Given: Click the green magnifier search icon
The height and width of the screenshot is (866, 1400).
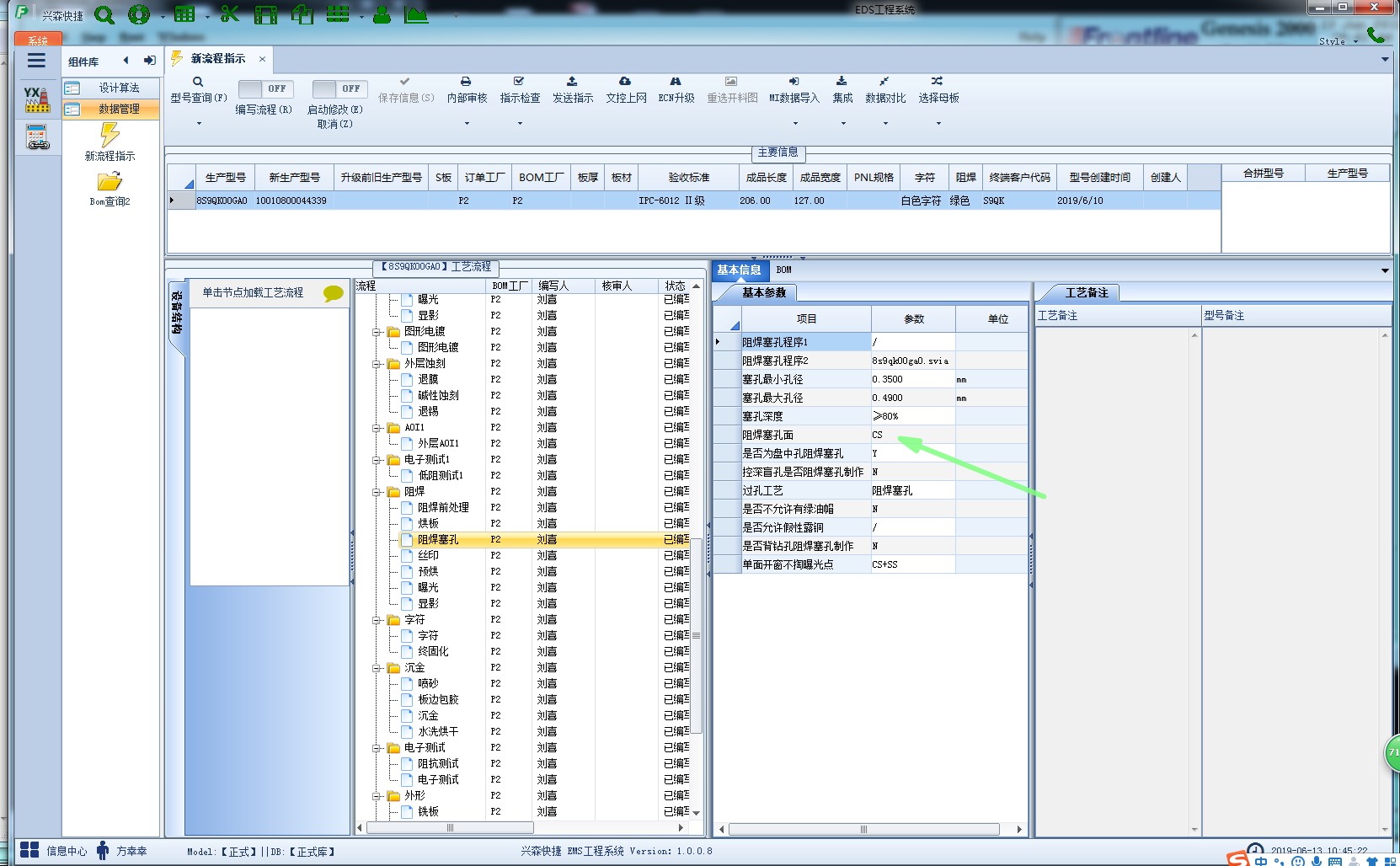Looking at the screenshot, I should point(104,15).
